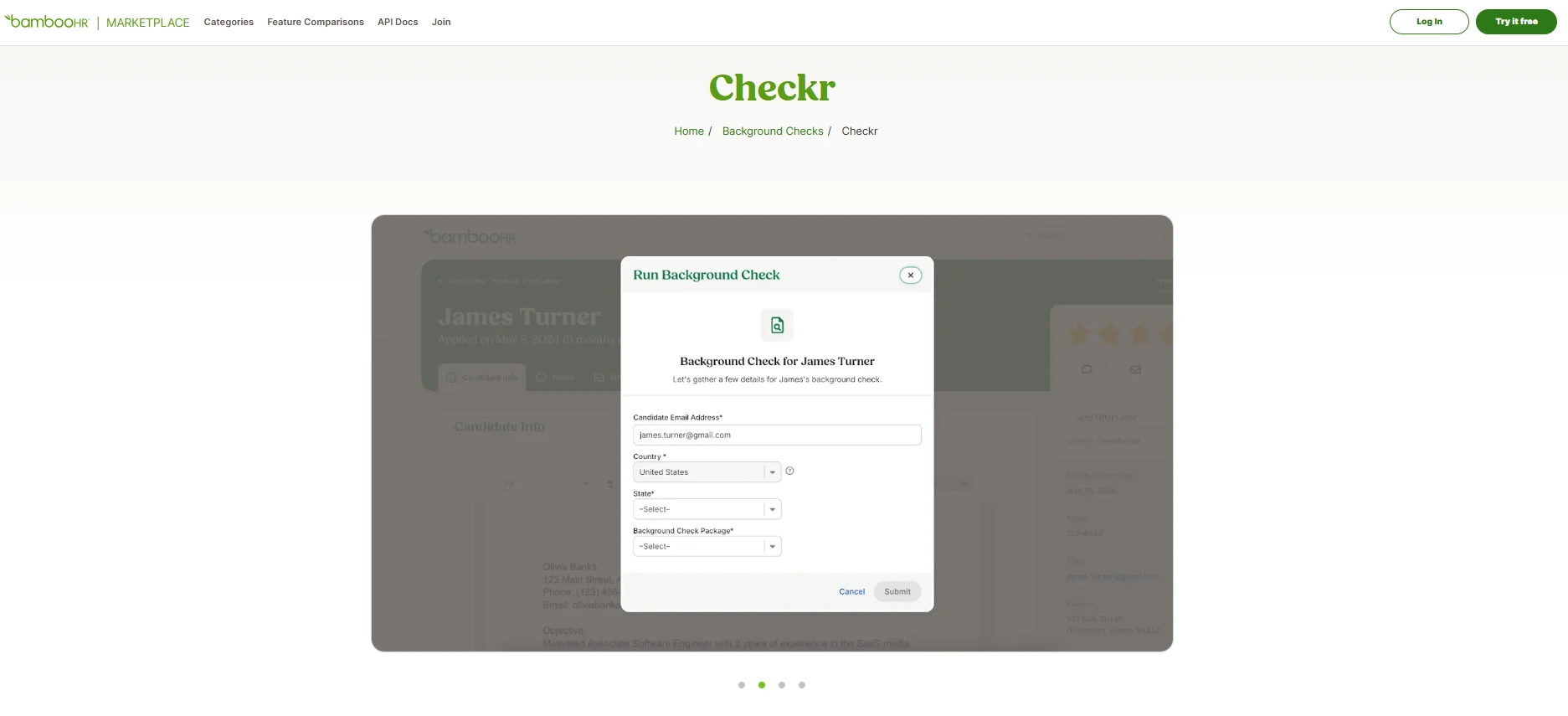Open the Country dropdown

click(x=707, y=472)
